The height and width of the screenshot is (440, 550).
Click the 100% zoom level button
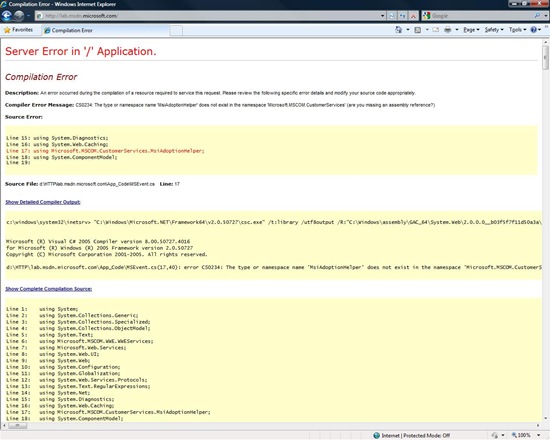521,435
